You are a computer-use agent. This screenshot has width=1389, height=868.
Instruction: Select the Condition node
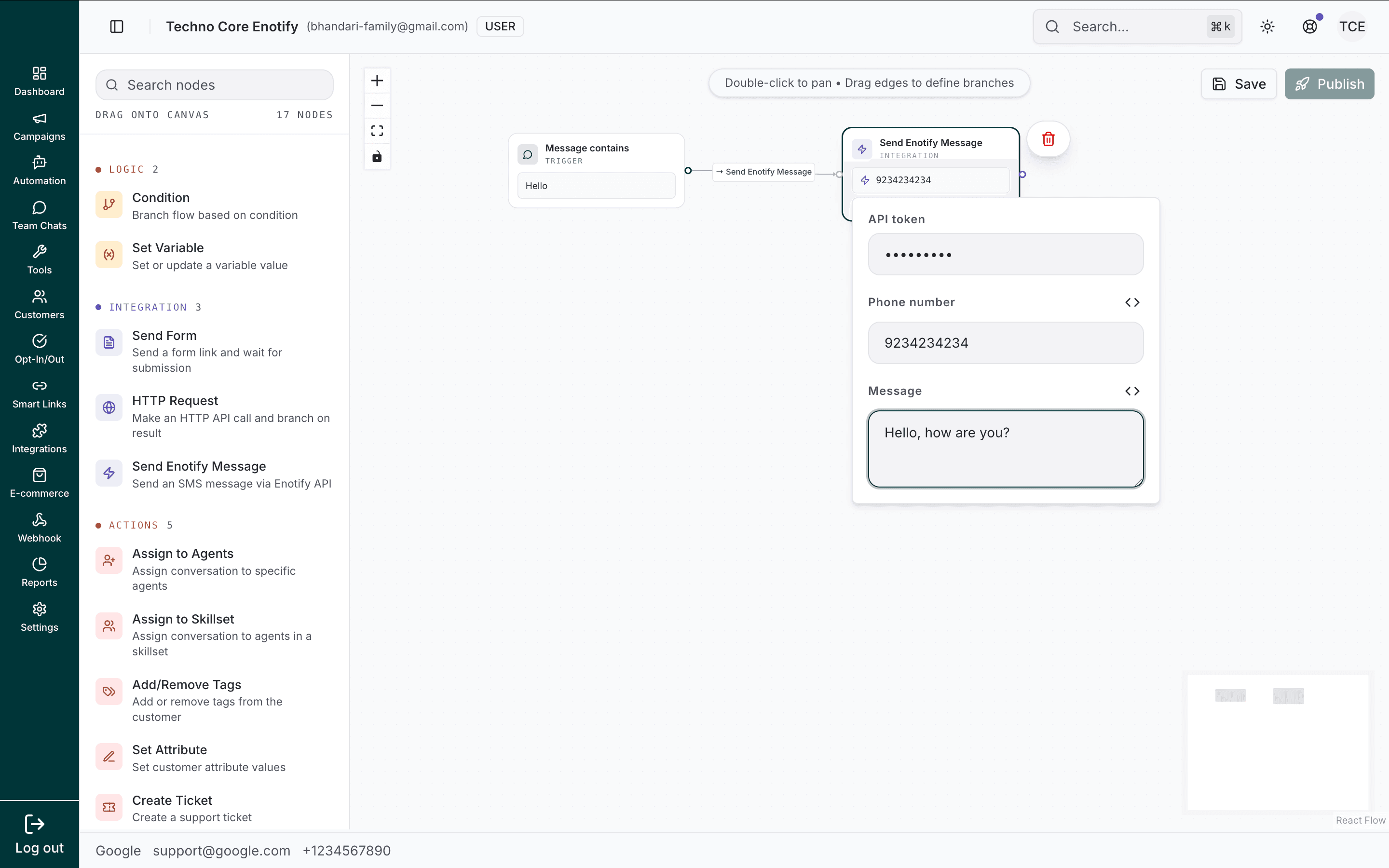214,205
